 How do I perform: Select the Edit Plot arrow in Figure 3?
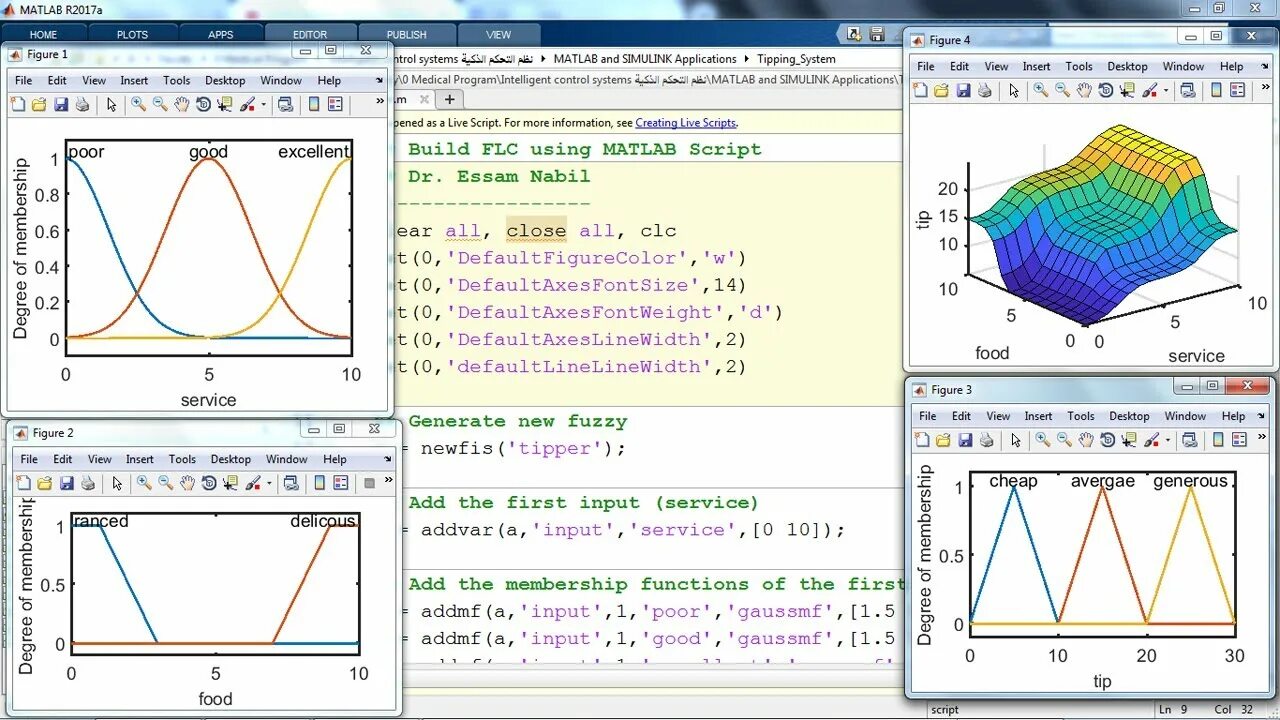tap(1015, 440)
